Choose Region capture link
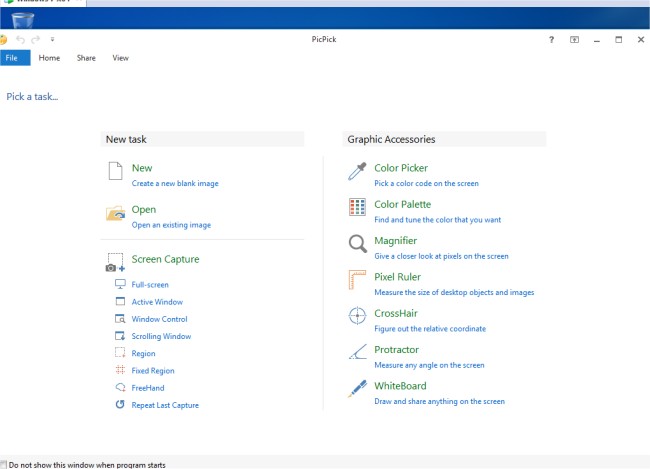The height and width of the screenshot is (469, 650). point(143,353)
